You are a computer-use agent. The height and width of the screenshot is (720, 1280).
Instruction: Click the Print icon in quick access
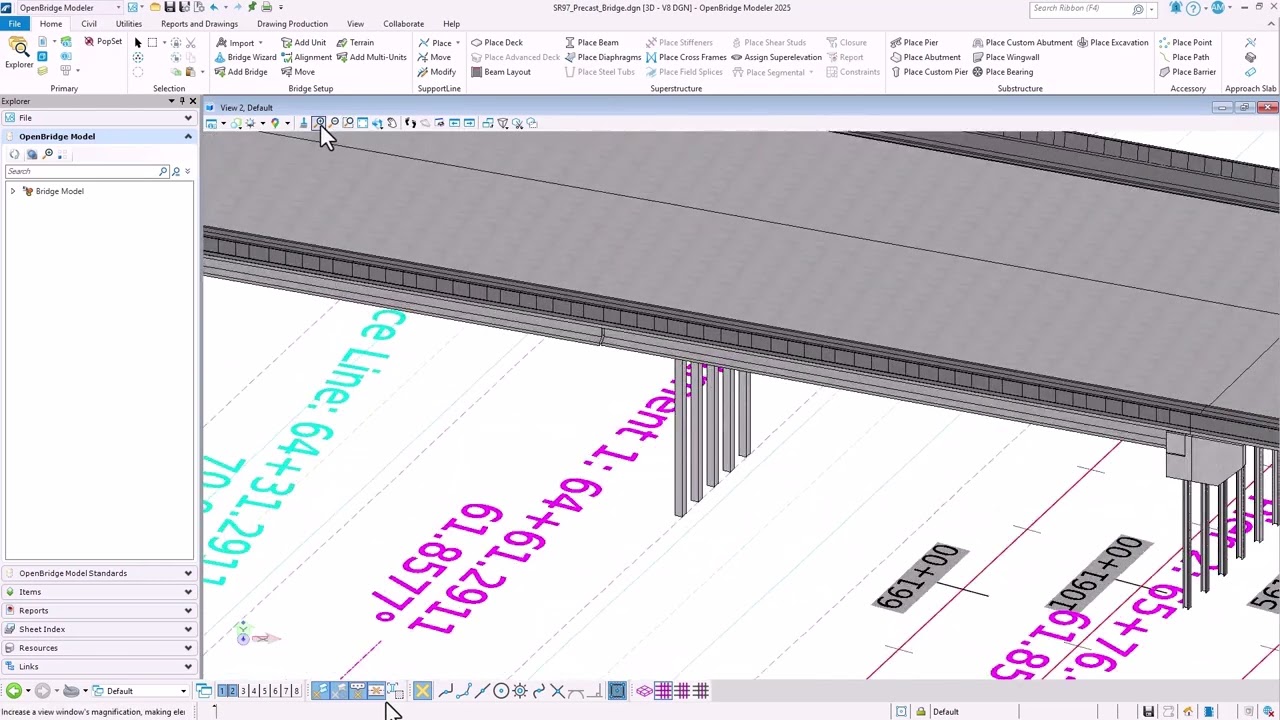click(266, 8)
